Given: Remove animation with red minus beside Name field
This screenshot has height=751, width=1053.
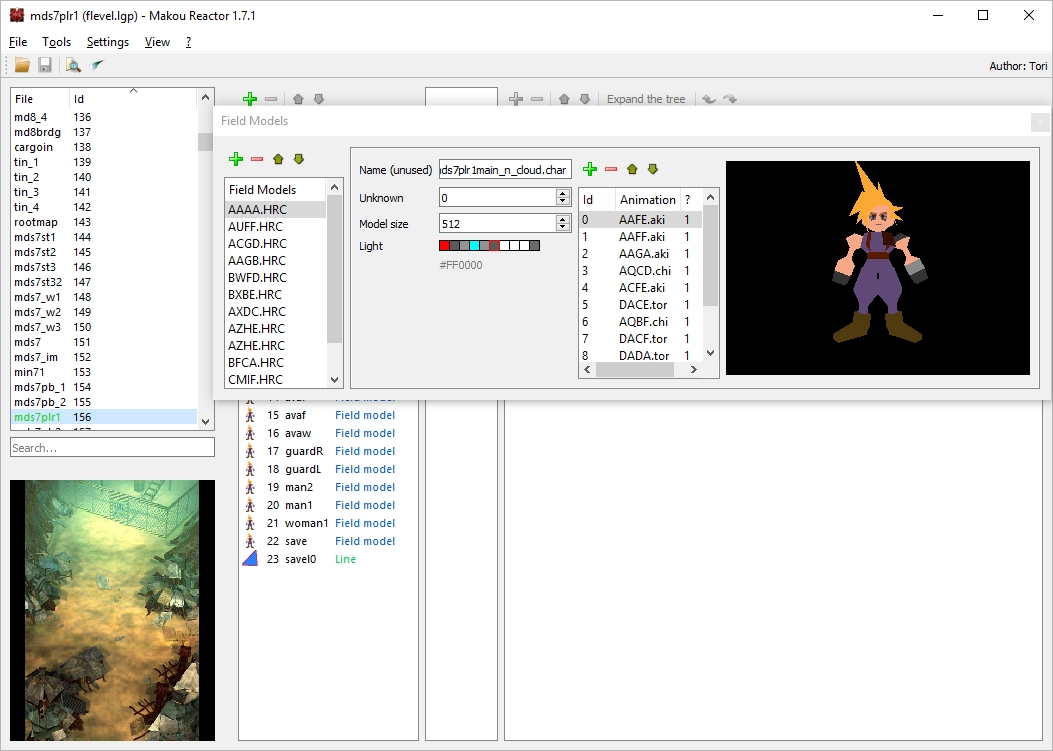Looking at the screenshot, I should 610,169.
